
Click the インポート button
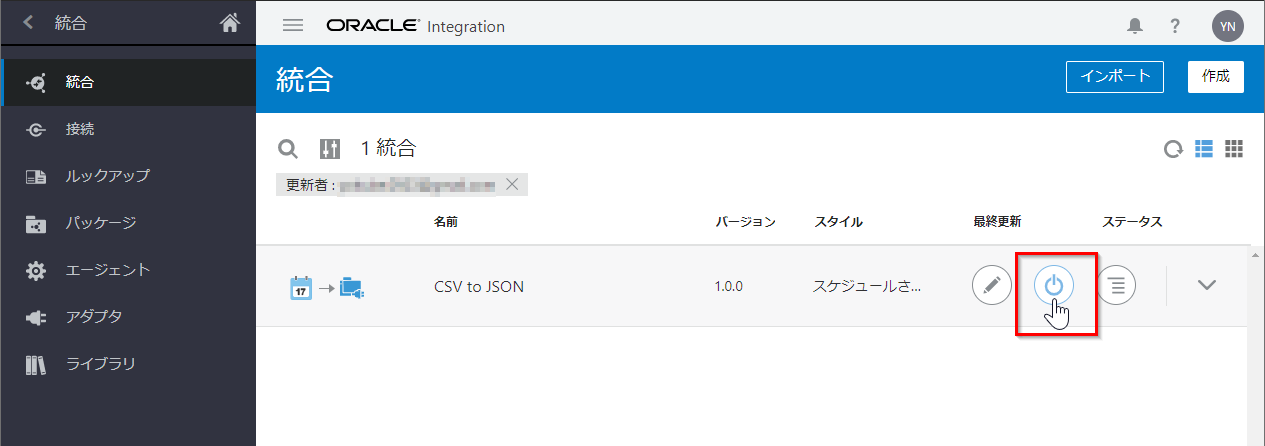click(1115, 77)
